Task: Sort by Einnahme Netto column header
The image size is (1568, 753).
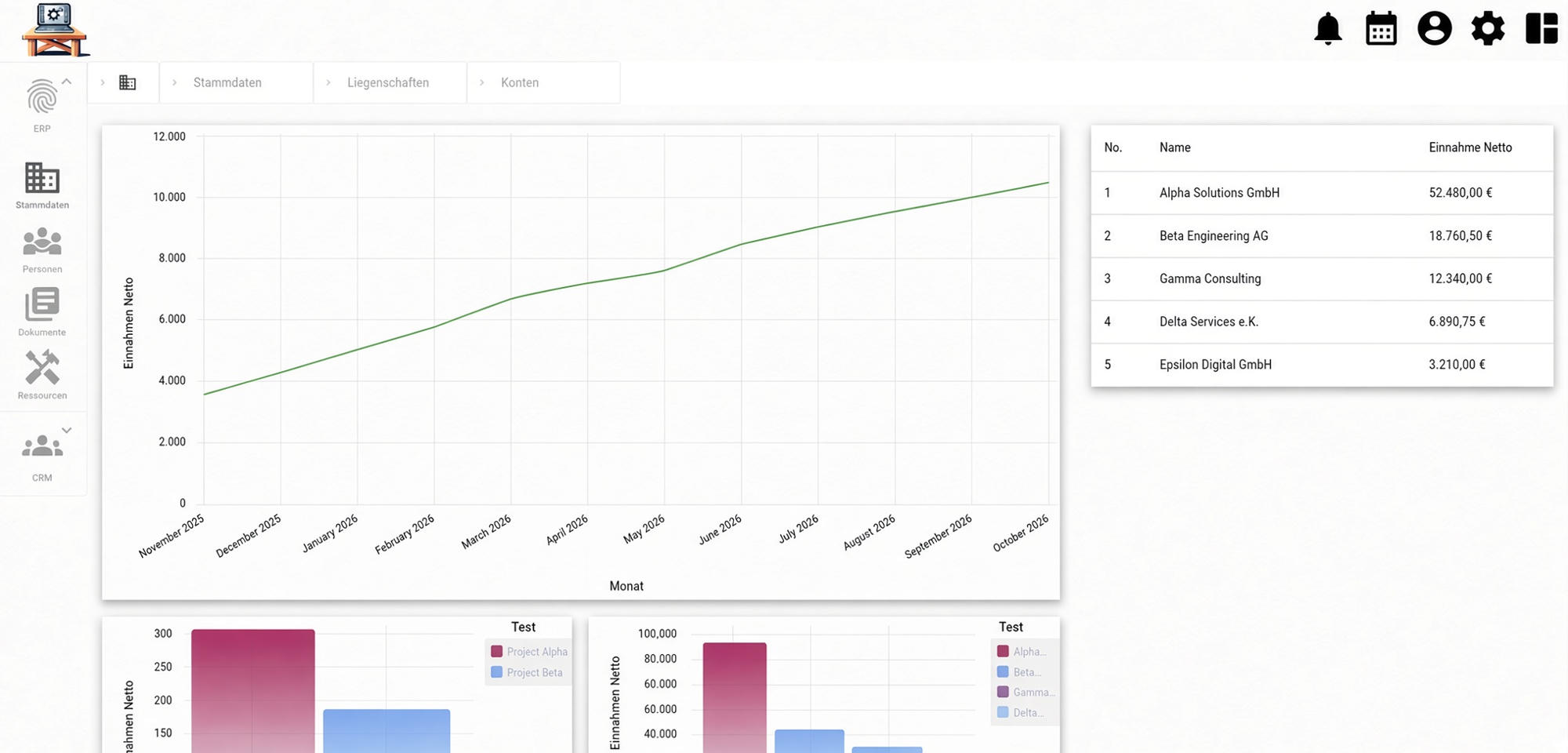Action: click(x=1470, y=147)
